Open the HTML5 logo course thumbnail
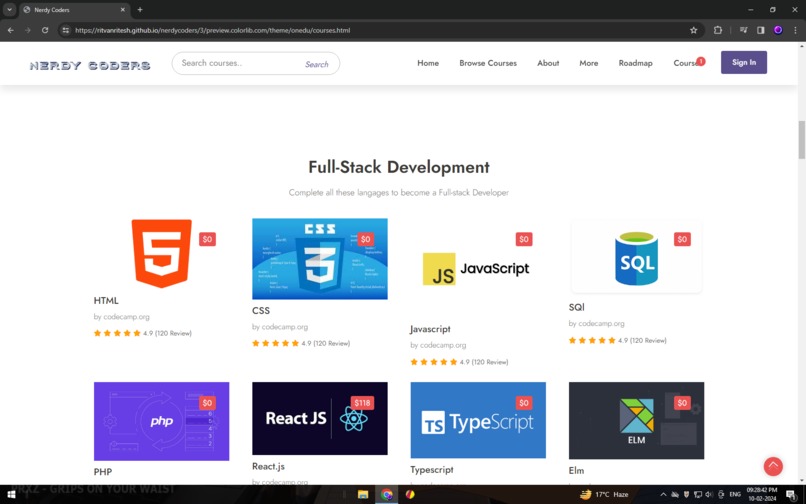The height and width of the screenshot is (504, 806). pos(161,254)
